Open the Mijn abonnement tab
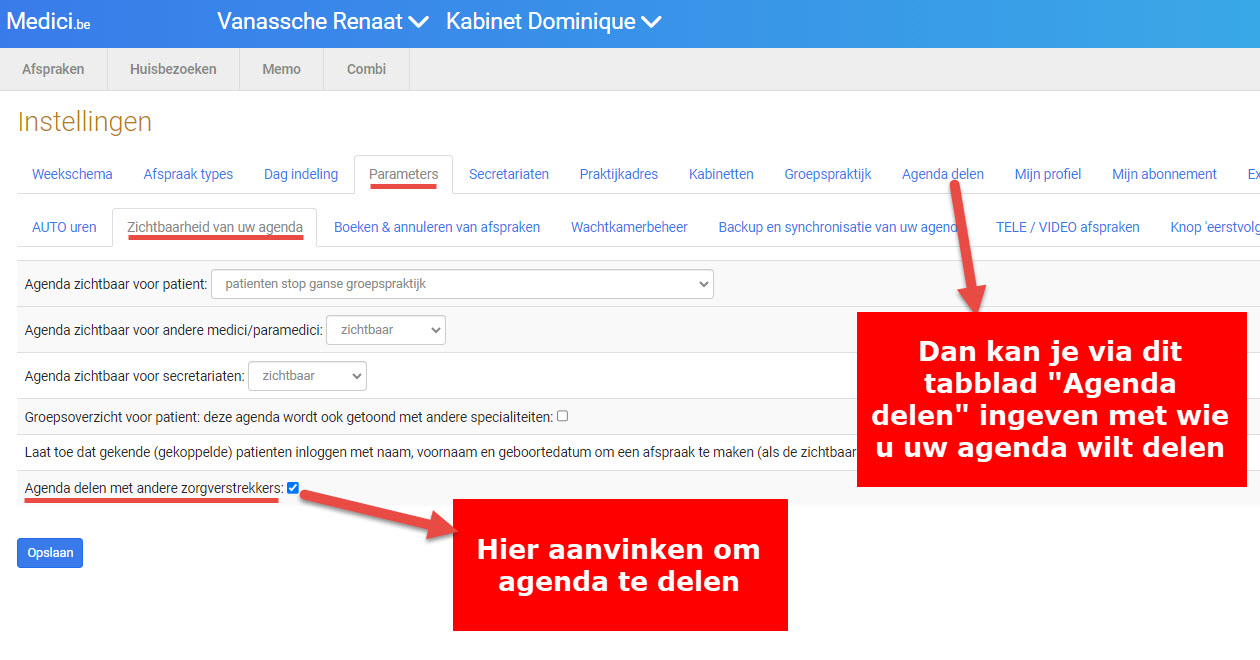The height and width of the screenshot is (660, 1260). (1164, 174)
